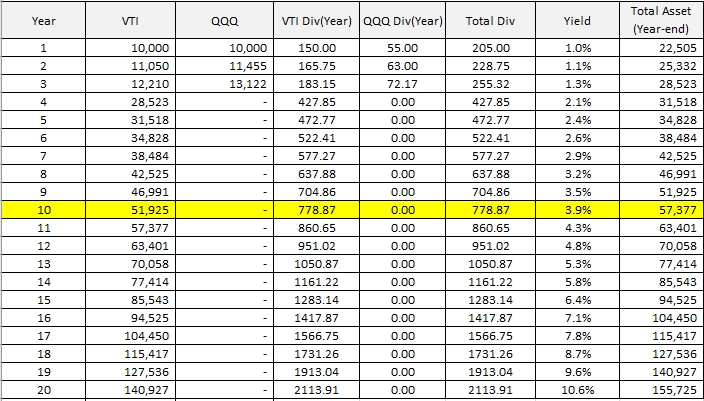This screenshot has width=704, height=401.
Task: Select Total Asset cell 155,725
Action: 661,389
